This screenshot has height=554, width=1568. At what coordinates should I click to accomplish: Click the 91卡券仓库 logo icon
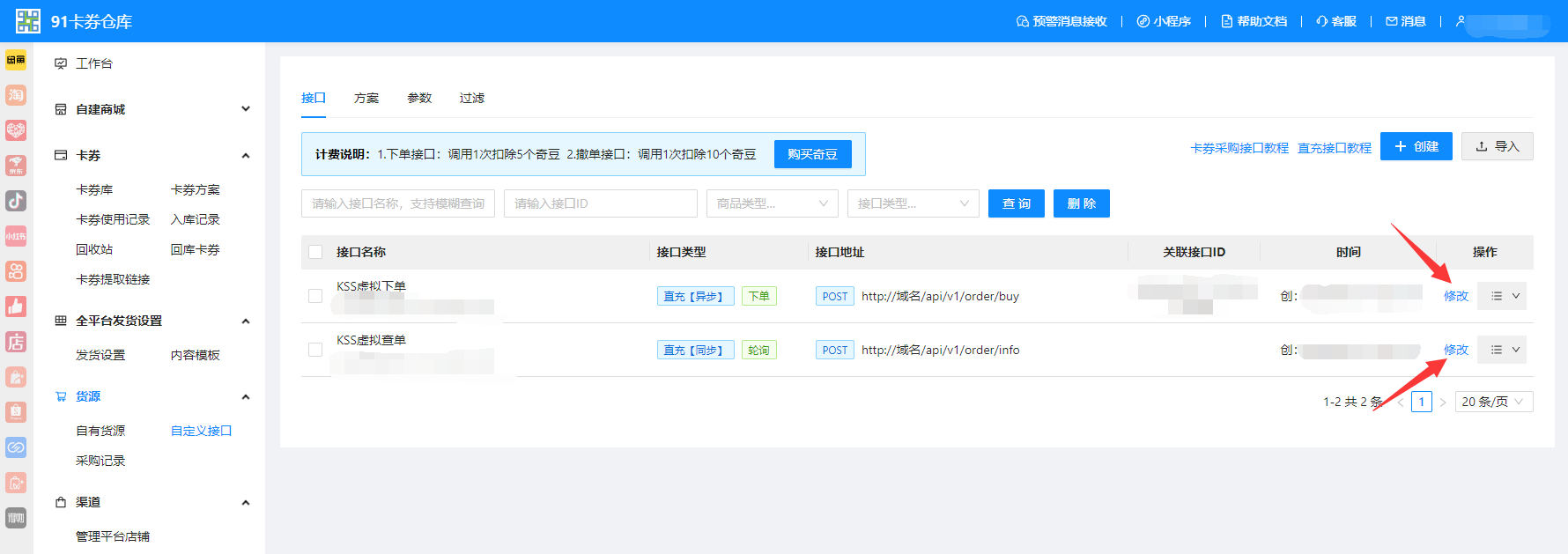pos(28,21)
